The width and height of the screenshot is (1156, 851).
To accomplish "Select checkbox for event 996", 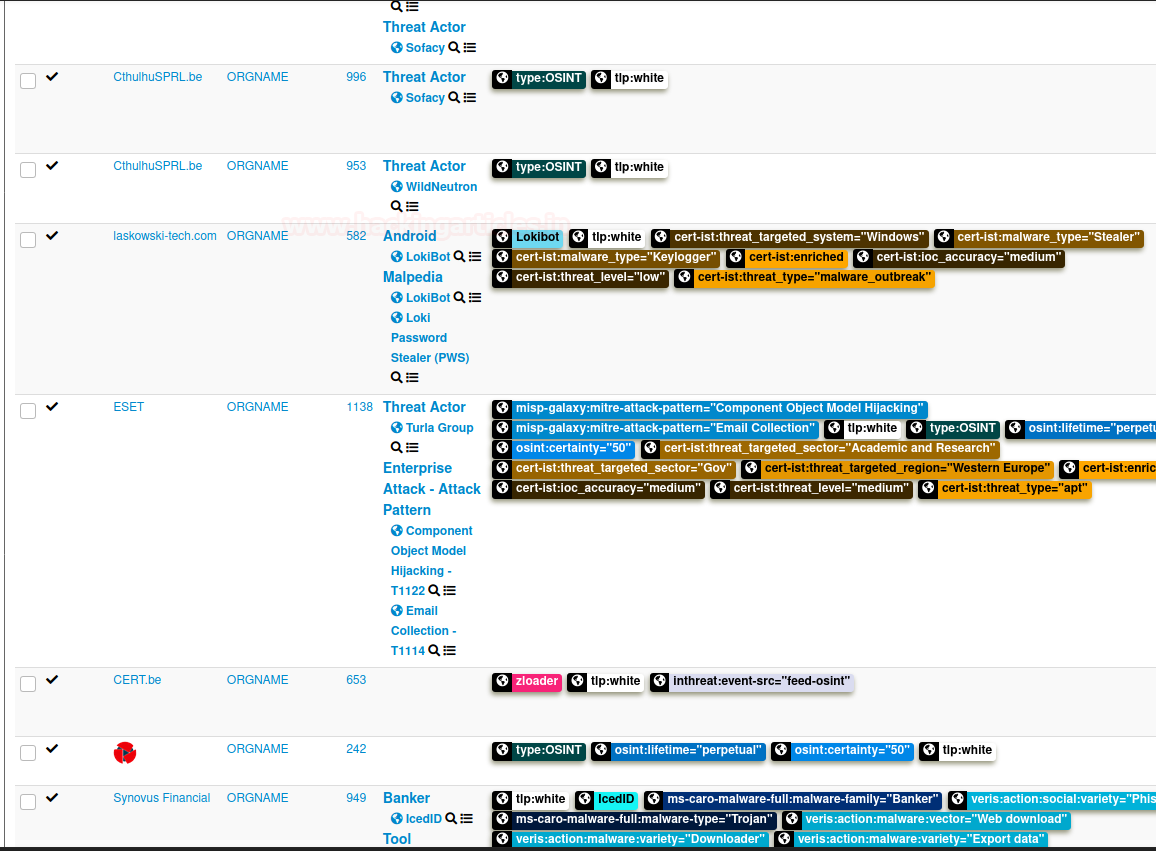I will [28, 81].
